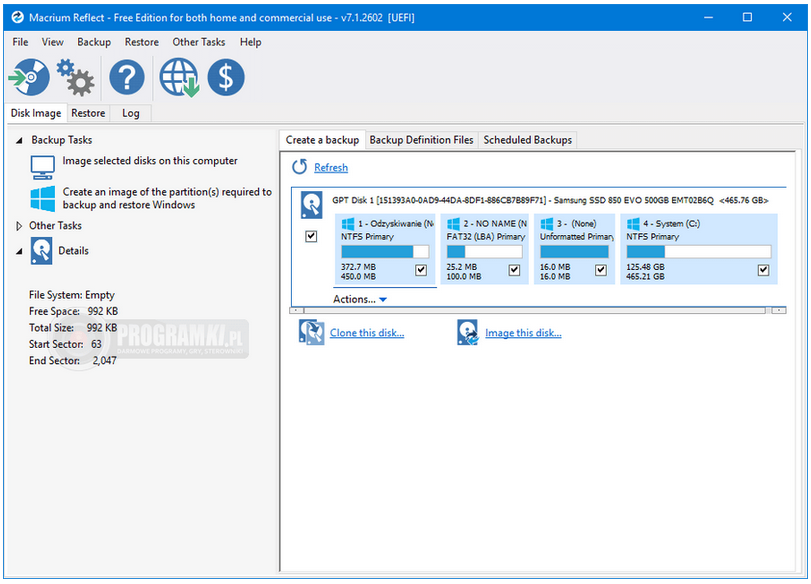Image resolution: width=811 pixels, height=584 pixels.
Task: Select the Create a backup tab
Action: (322, 140)
